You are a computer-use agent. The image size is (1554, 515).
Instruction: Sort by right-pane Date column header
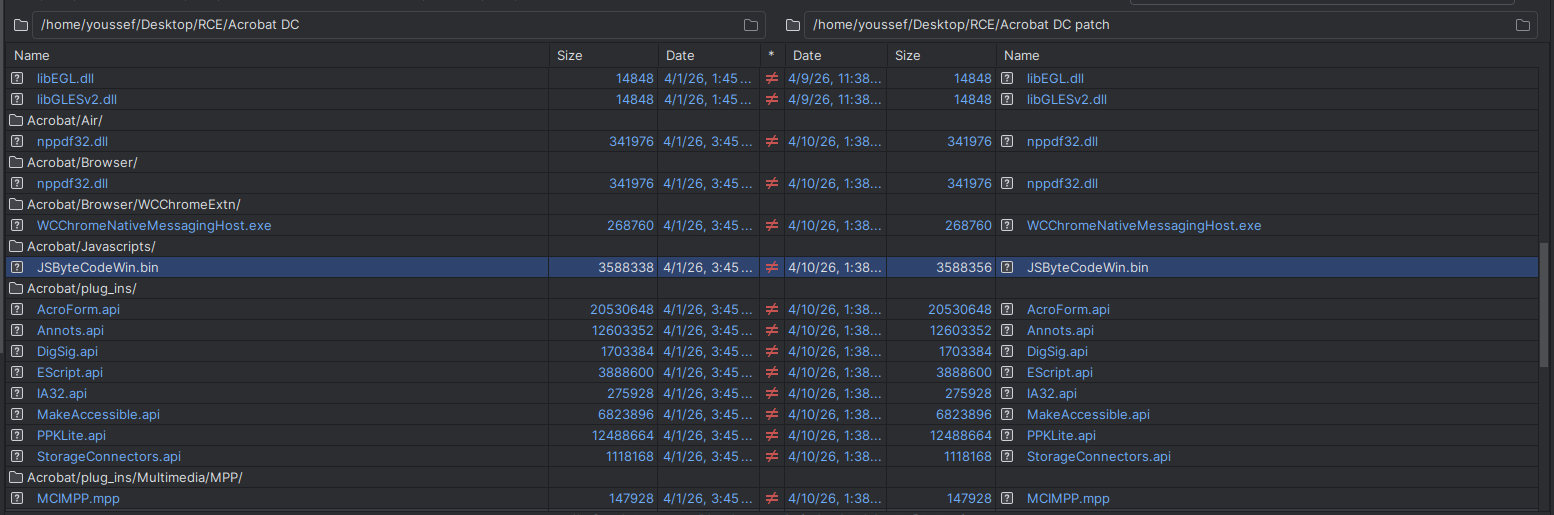pos(836,55)
